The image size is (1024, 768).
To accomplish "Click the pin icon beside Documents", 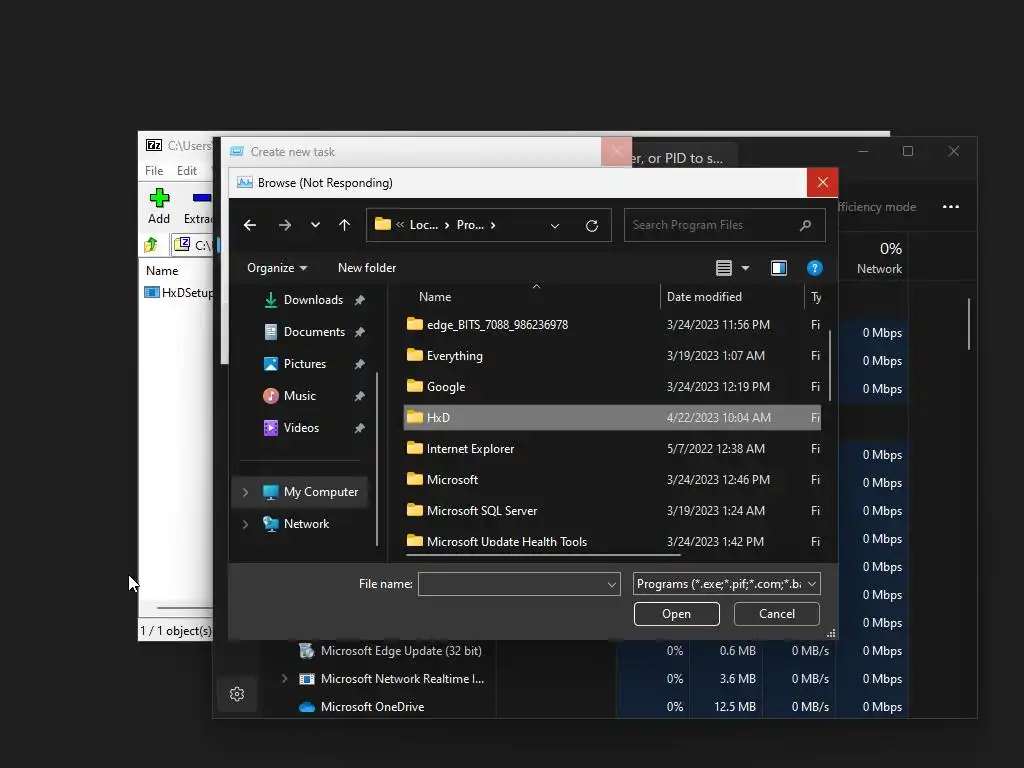I will [359, 332].
